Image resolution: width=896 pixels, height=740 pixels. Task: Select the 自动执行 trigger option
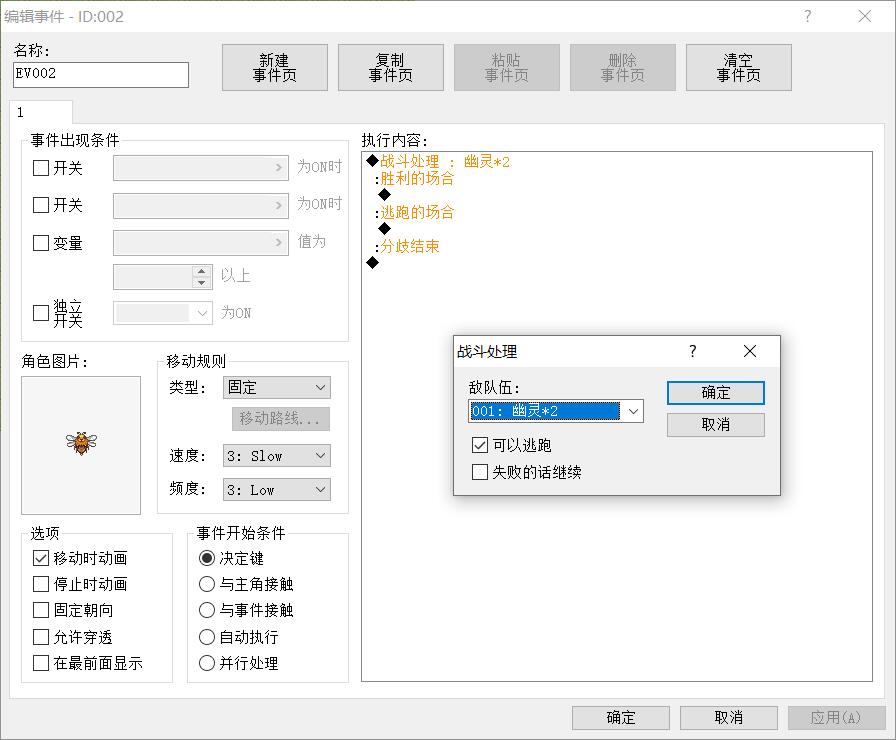(x=206, y=637)
